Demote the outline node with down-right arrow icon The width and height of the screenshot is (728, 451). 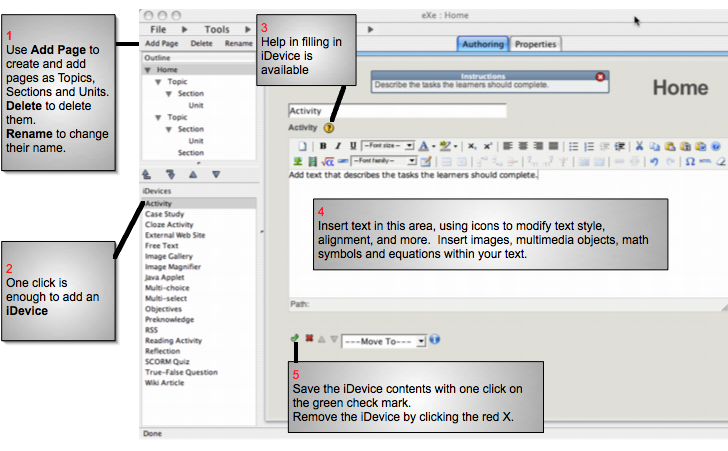tap(170, 175)
